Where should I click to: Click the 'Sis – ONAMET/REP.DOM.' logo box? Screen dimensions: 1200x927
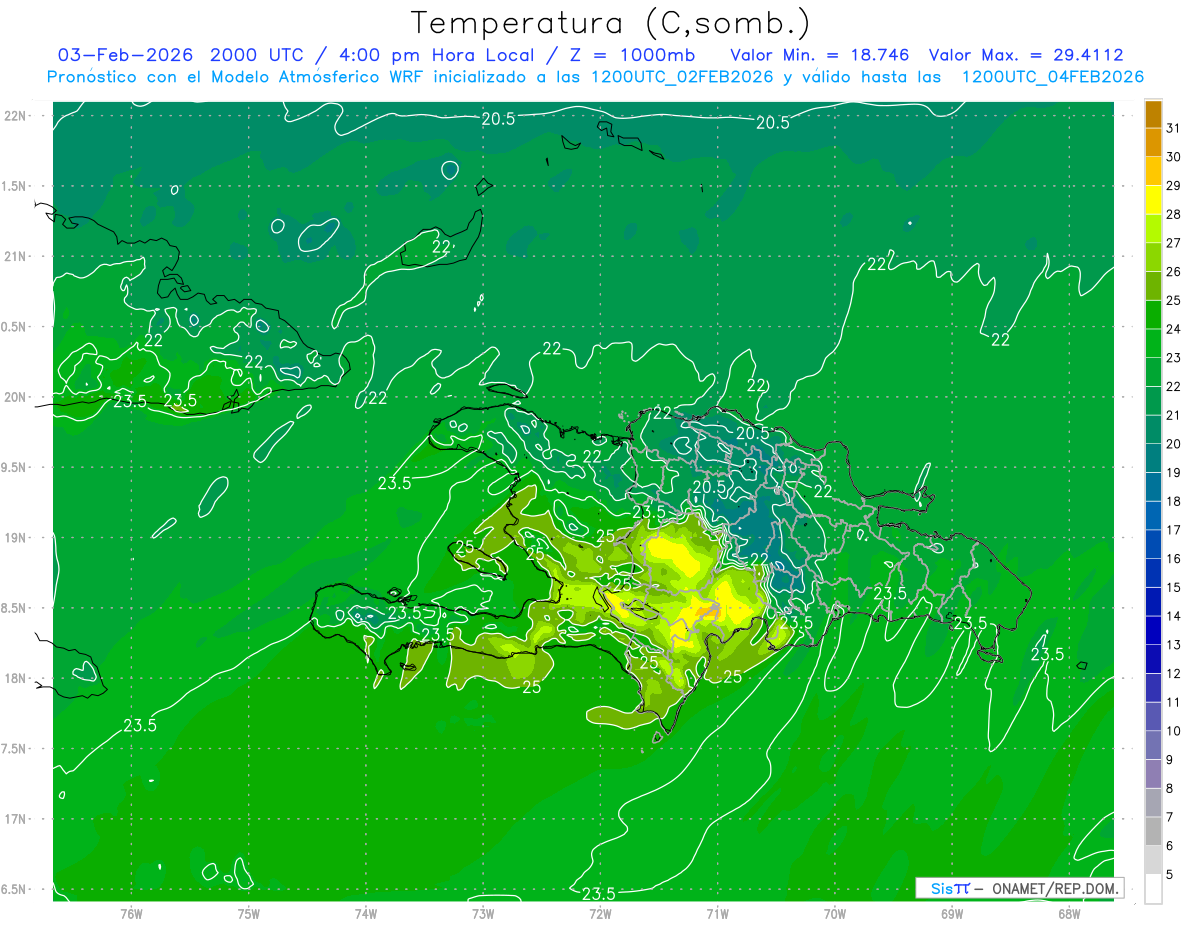point(1019,888)
